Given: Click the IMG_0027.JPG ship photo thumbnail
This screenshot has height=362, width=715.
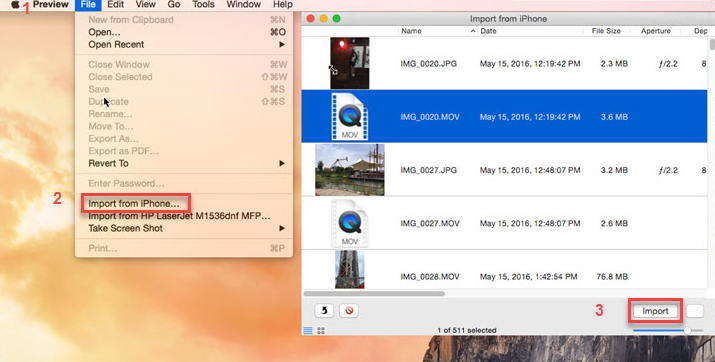Looking at the screenshot, I should coord(350,170).
